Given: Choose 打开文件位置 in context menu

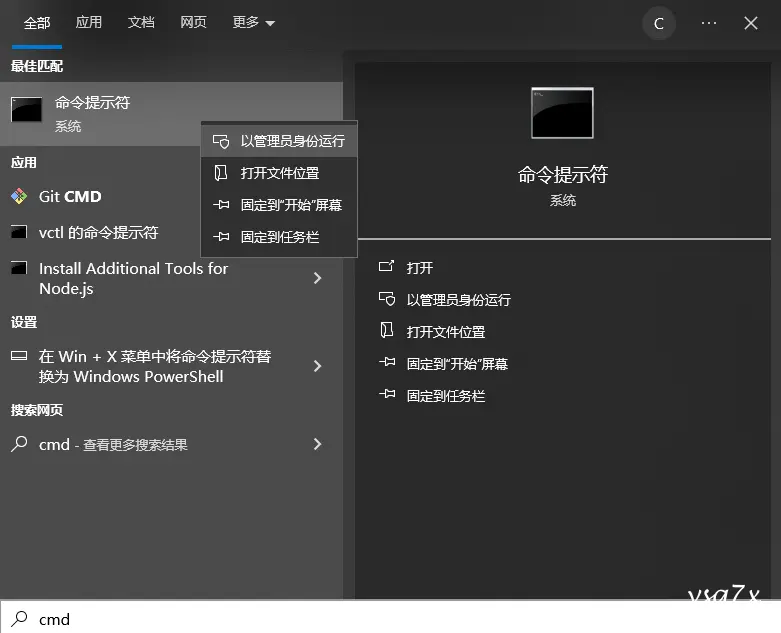Looking at the screenshot, I should (279, 173).
